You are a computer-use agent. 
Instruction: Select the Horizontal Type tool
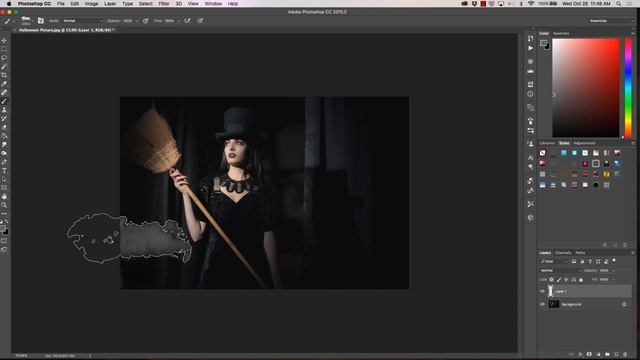pos(4,171)
